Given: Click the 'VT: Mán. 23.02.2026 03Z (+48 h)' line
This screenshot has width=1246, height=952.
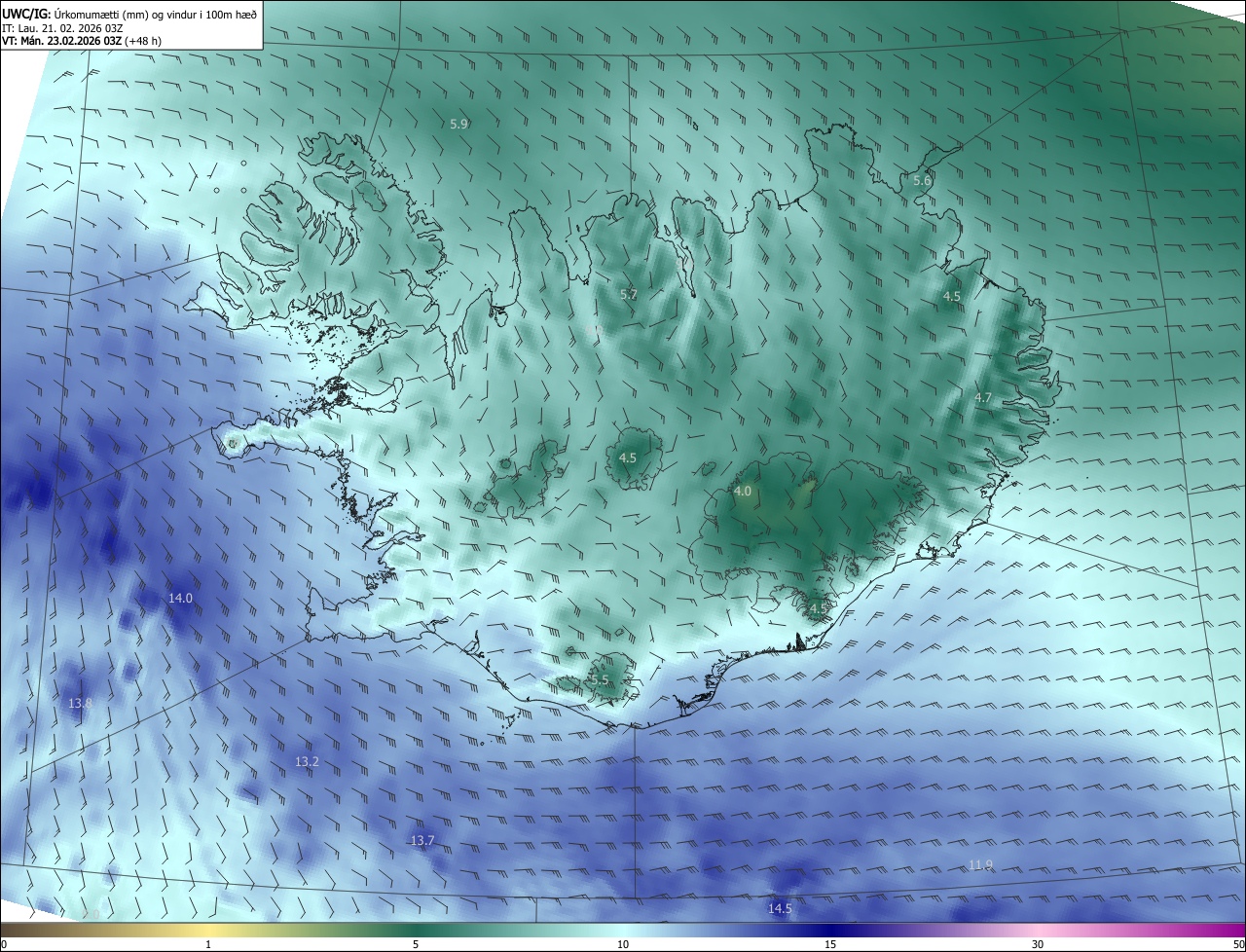Looking at the screenshot, I should (x=81, y=41).
